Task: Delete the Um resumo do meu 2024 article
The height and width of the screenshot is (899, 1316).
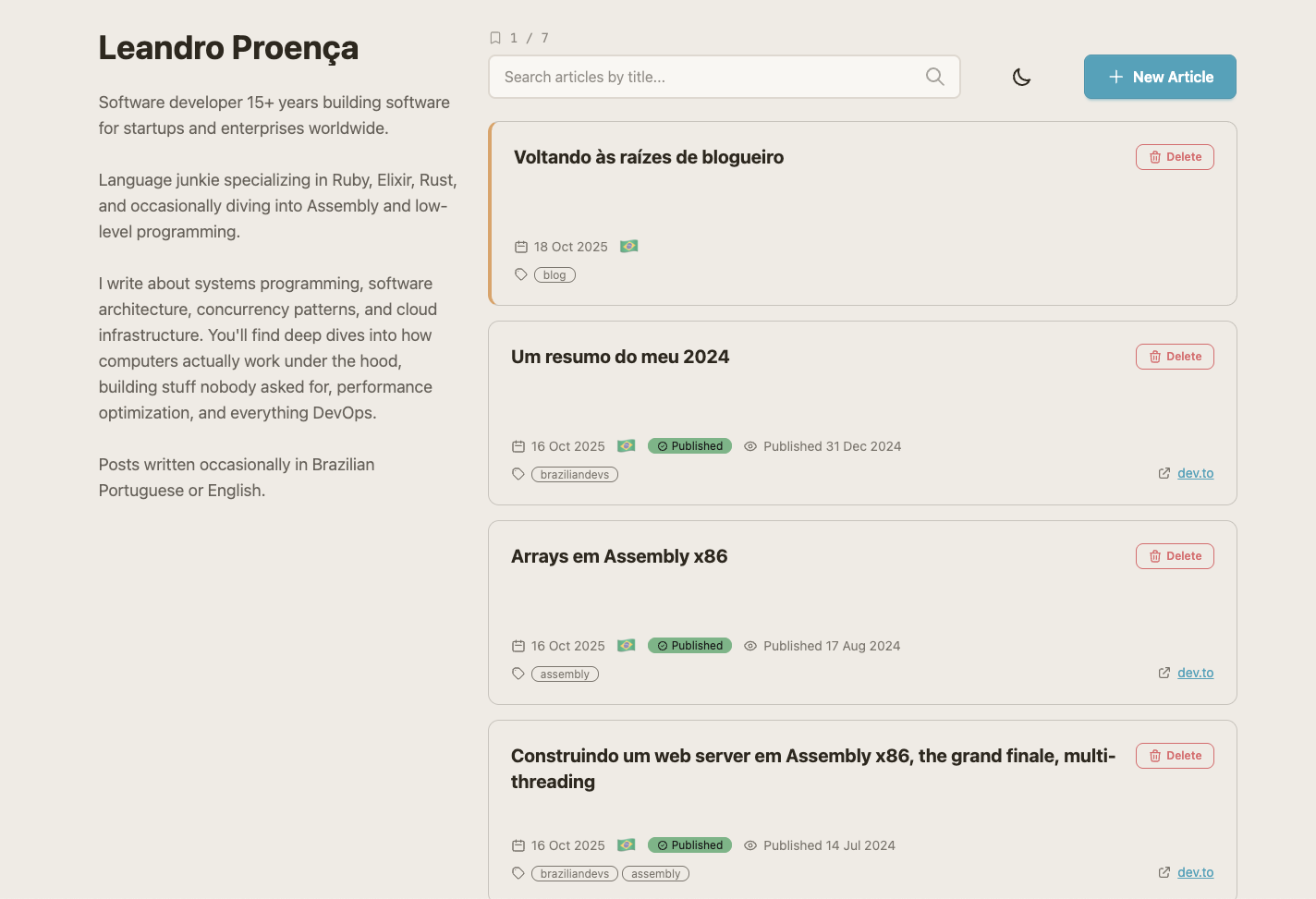Action: tap(1174, 357)
